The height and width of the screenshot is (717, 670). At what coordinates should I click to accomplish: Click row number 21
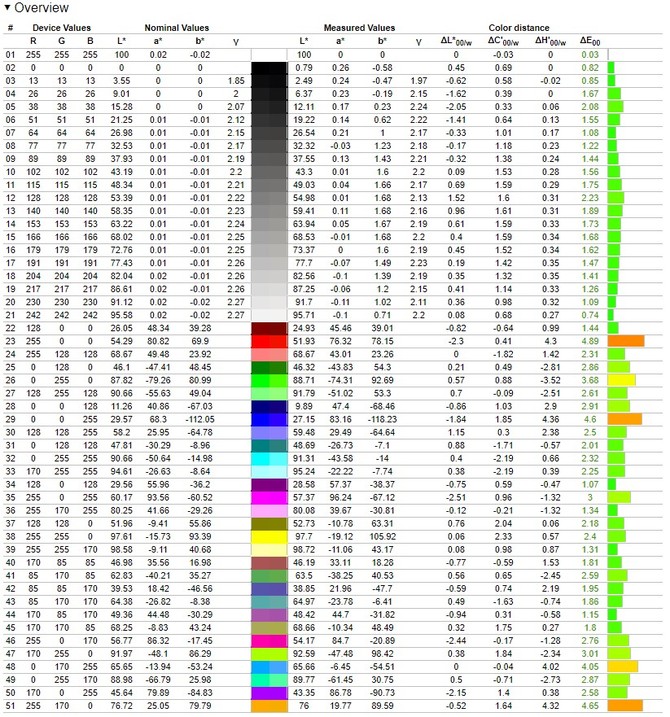[10, 316]
